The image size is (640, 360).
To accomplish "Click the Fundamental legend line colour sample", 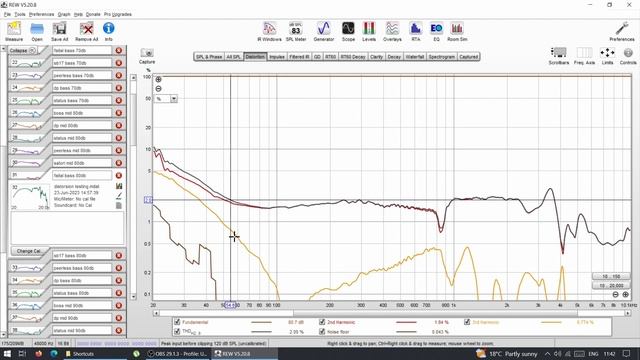I will tap(261, 322).
